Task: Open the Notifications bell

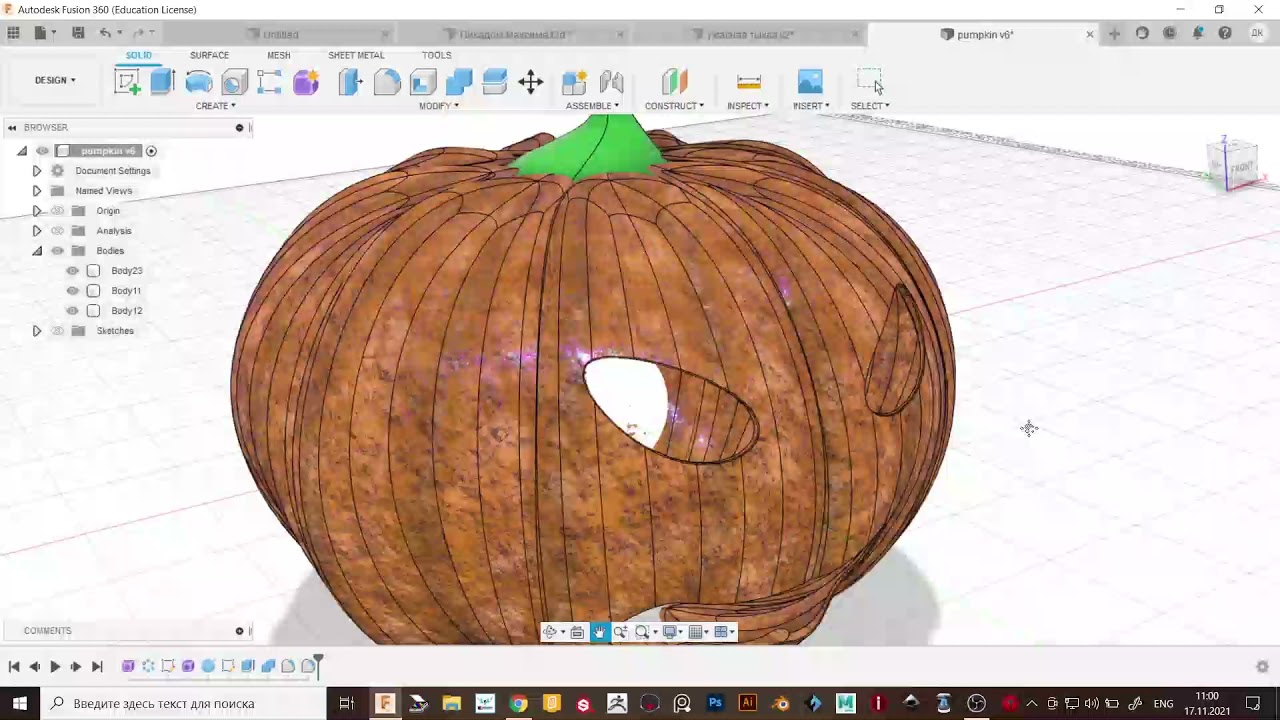Action: click(x=1198, y=34)
